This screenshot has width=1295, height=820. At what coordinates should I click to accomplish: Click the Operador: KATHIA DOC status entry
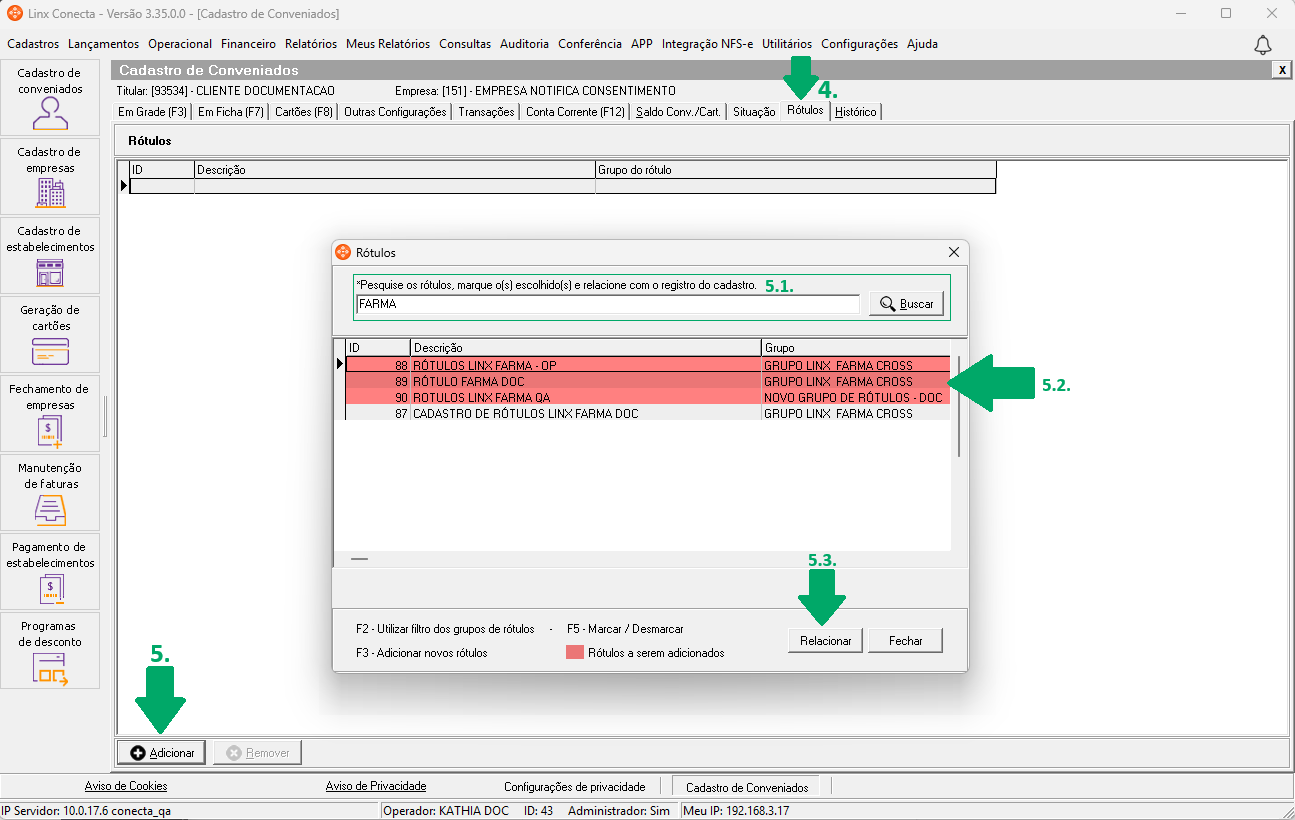click(446, 811)
